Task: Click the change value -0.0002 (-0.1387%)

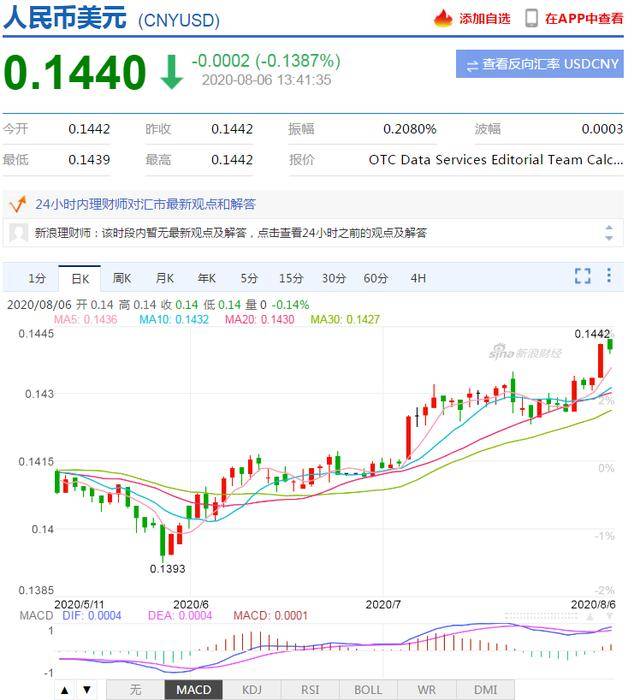Action: 266,61
